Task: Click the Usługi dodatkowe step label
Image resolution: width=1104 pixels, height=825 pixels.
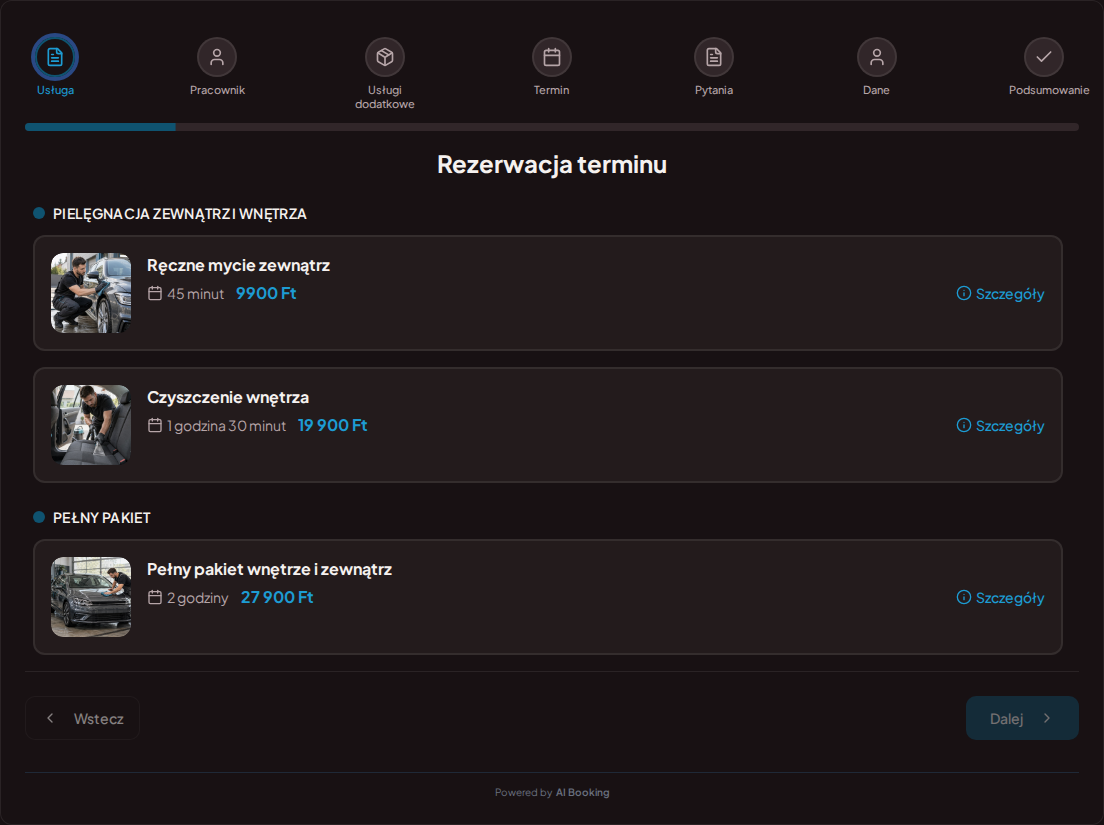Action: 384,97
